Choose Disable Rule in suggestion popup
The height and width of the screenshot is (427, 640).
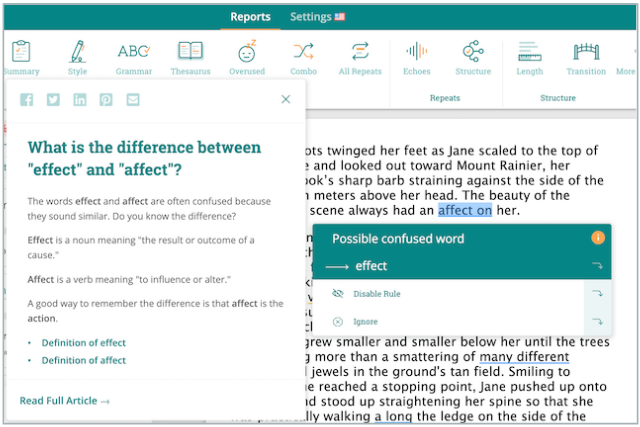pos(377,294)
